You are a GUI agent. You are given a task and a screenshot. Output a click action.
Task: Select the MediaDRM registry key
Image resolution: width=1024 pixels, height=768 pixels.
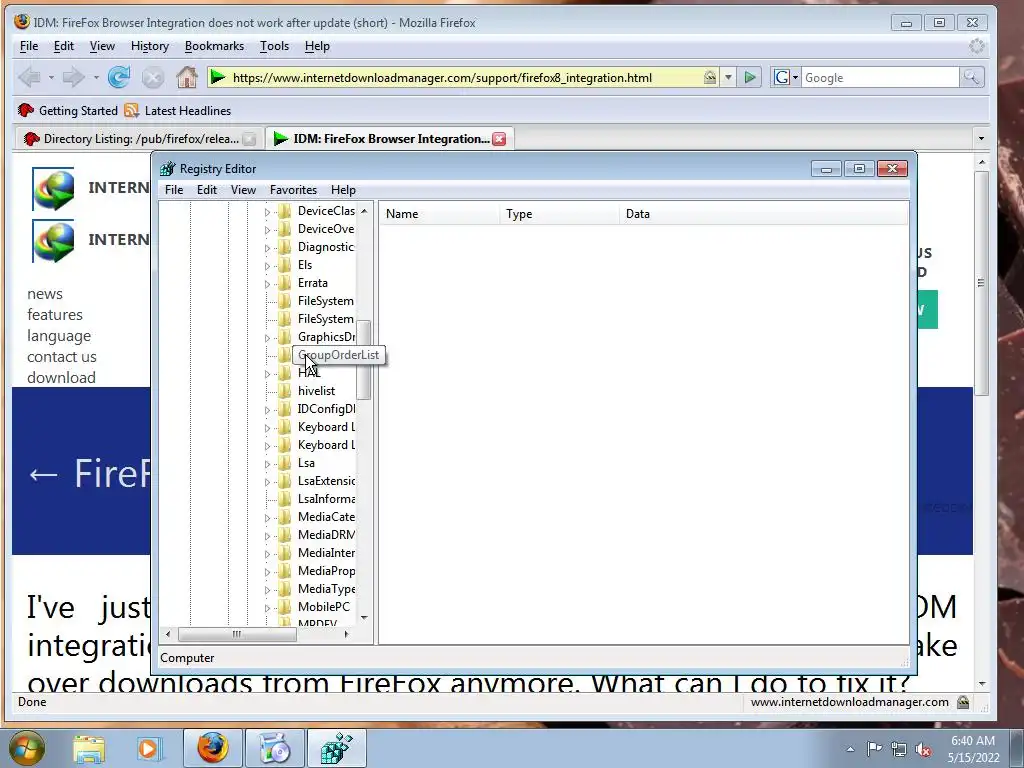click(x=326, y=535)
